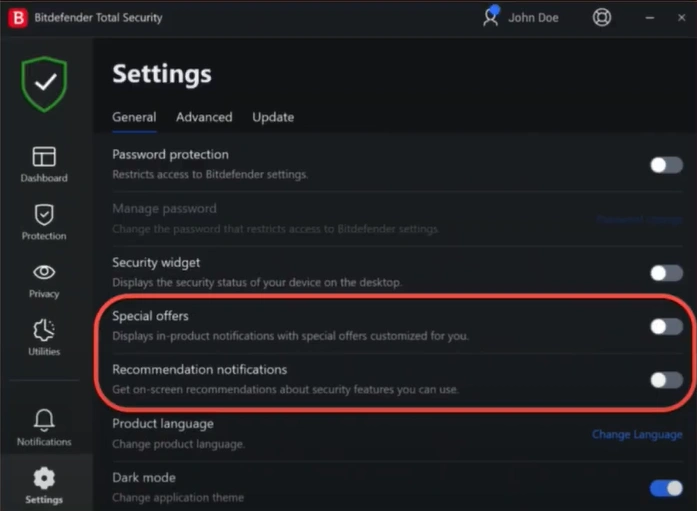
Task: Enable the Password protection toggle
Action: 666,165
